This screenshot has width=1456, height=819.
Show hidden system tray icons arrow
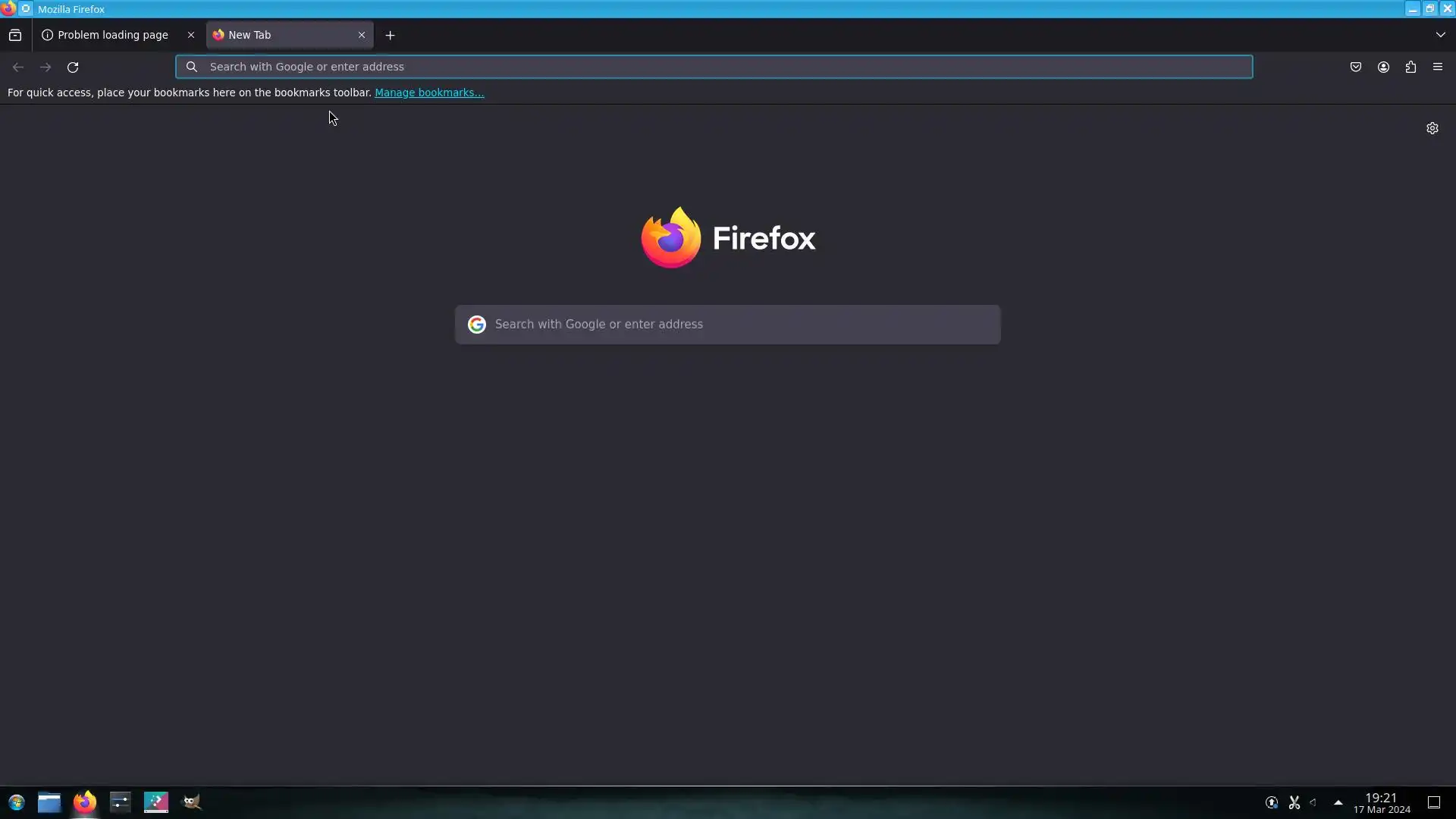(x=1338, y=802)
